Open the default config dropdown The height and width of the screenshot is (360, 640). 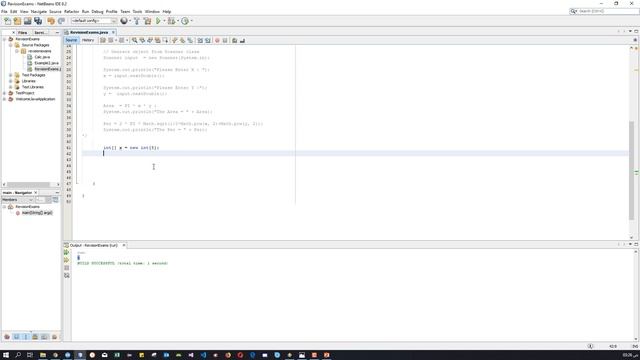pyautogui.click(x=94, y=21)
